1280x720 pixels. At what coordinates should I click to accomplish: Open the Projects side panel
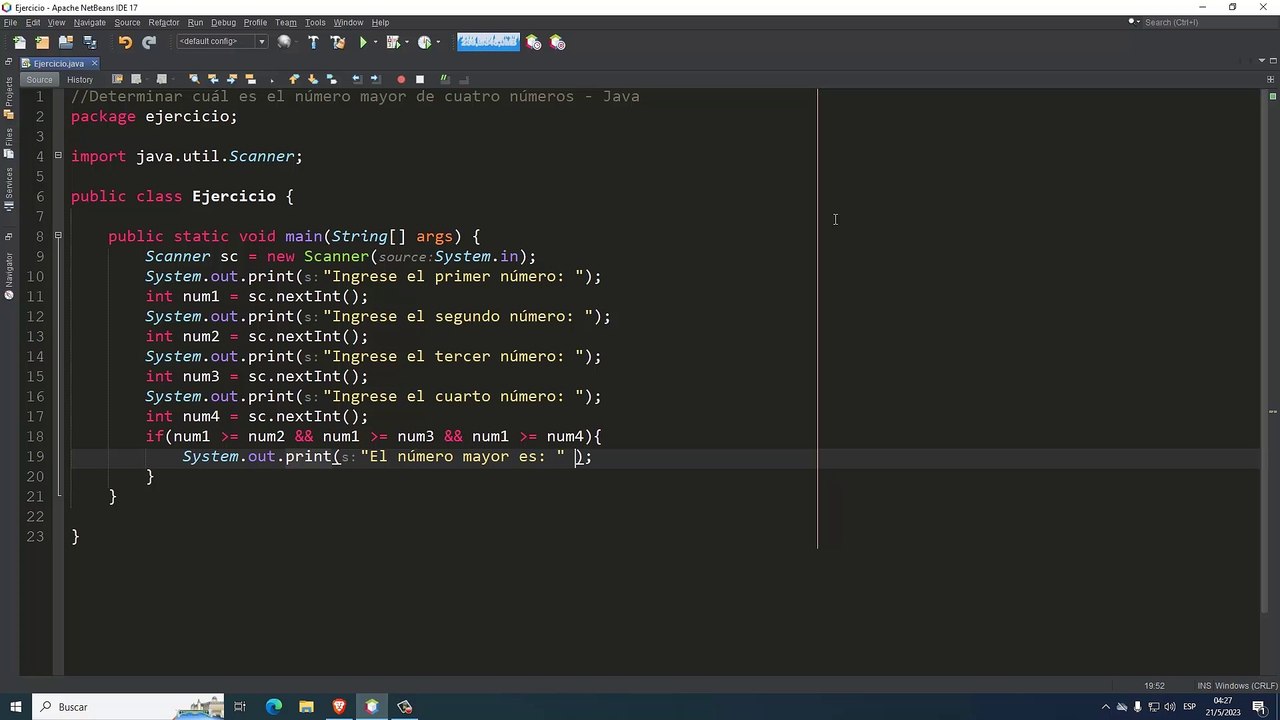point(9,98)
